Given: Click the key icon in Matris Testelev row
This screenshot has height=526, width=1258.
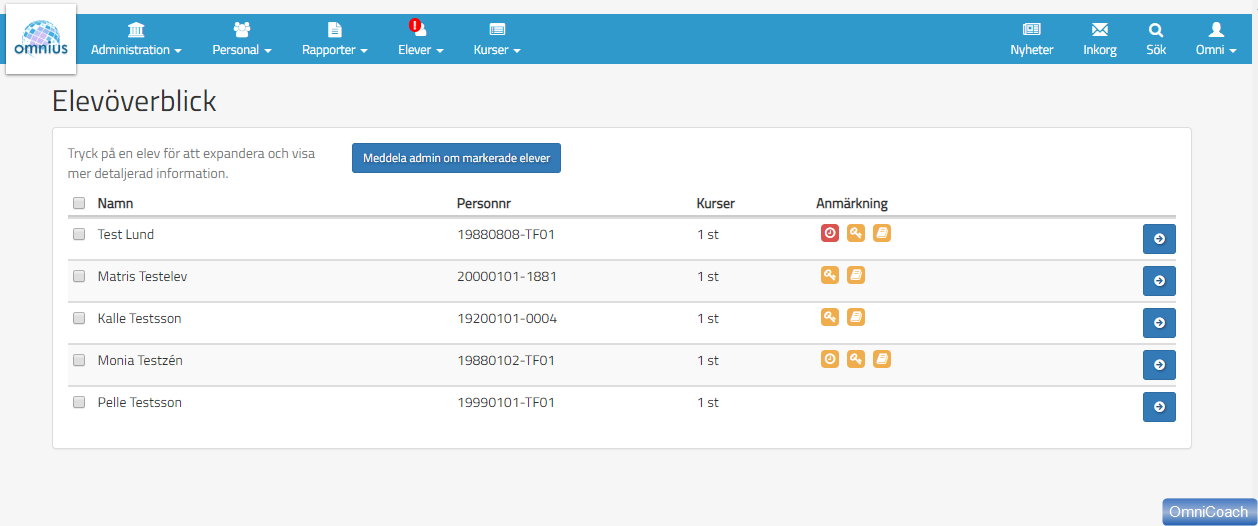Looking at the screenshot, I should click(x=829, y=275).
